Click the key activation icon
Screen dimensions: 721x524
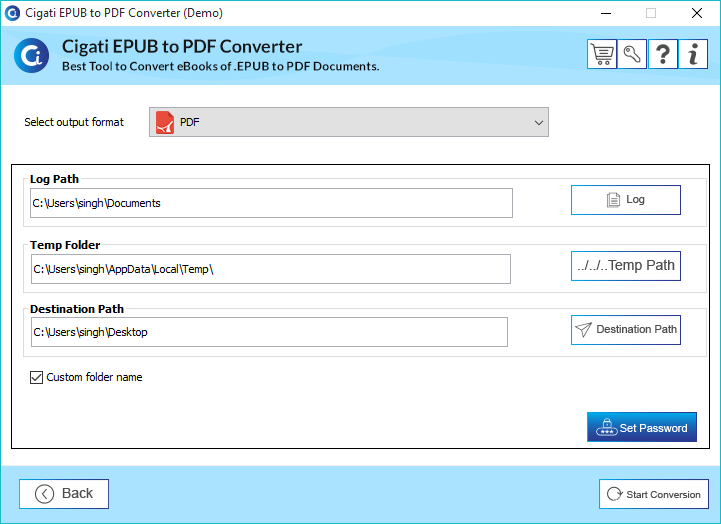click(632, 54)
